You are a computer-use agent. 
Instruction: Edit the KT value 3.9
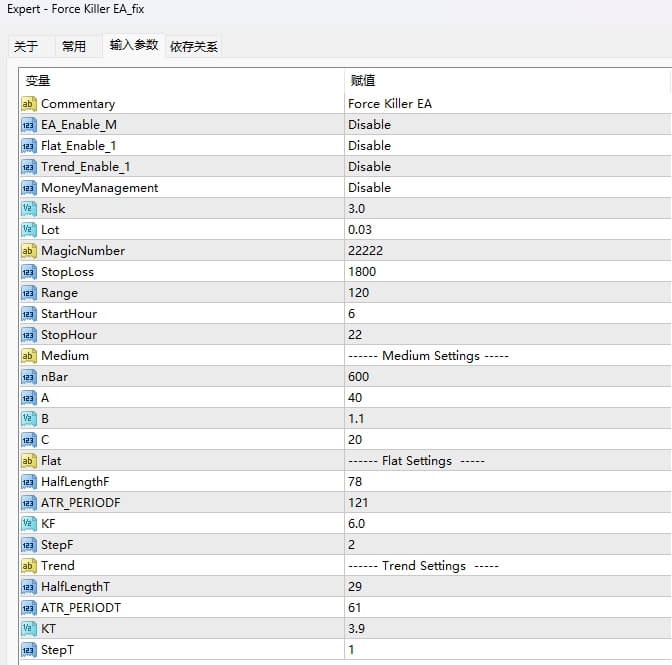click(508, 629)
